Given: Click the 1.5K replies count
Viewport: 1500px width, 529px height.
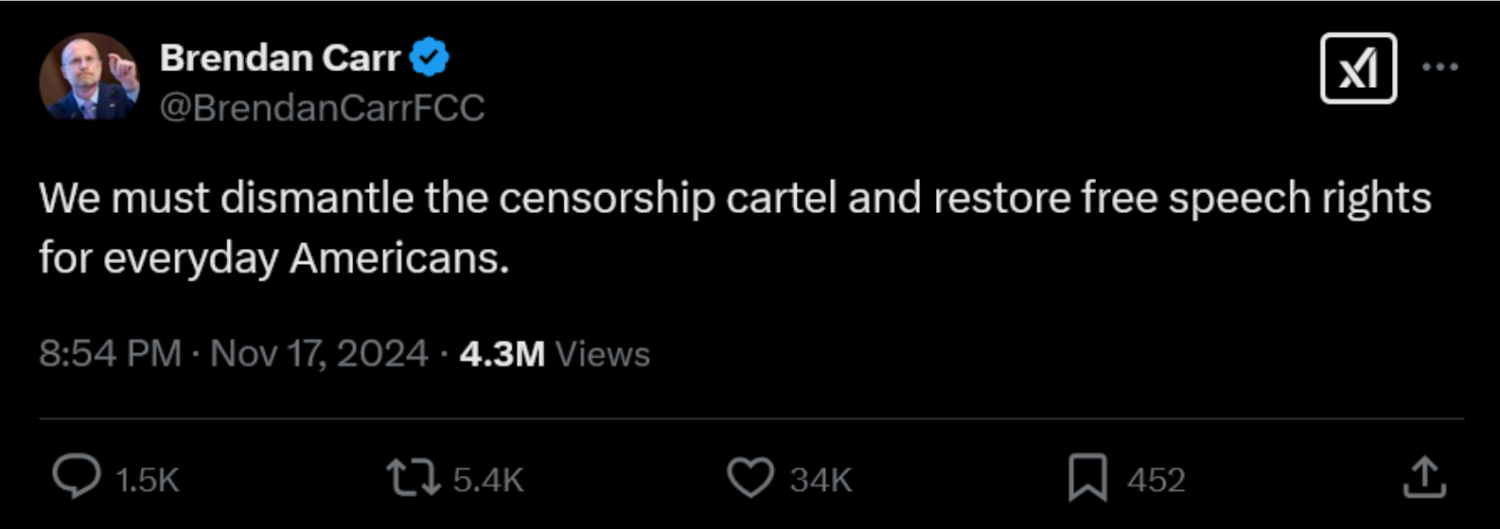Looking at the screenshot, I should (148, 480).
